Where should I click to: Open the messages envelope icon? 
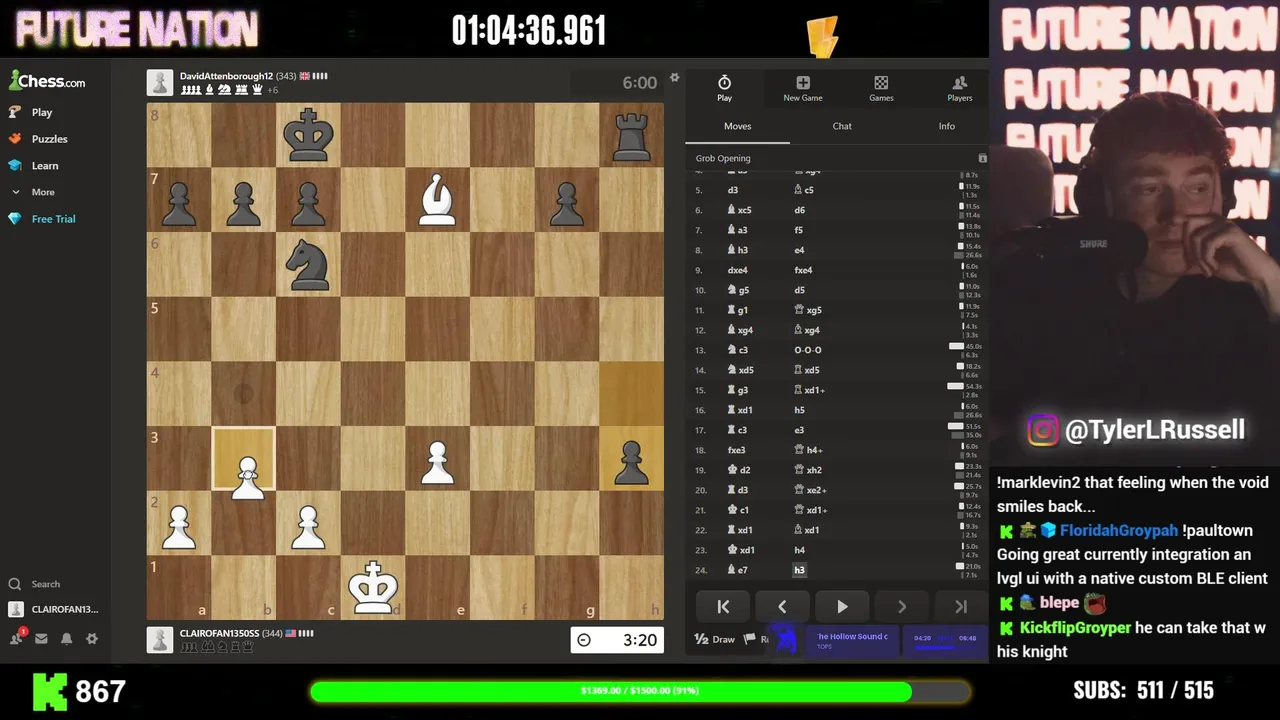42,638
